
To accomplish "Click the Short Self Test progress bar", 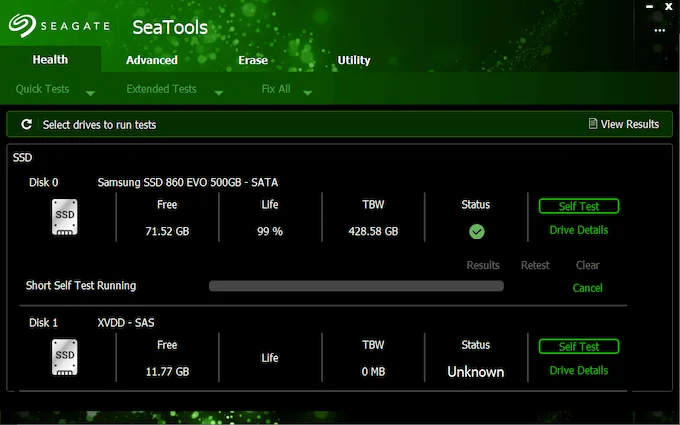I will (x=356, y=286).
